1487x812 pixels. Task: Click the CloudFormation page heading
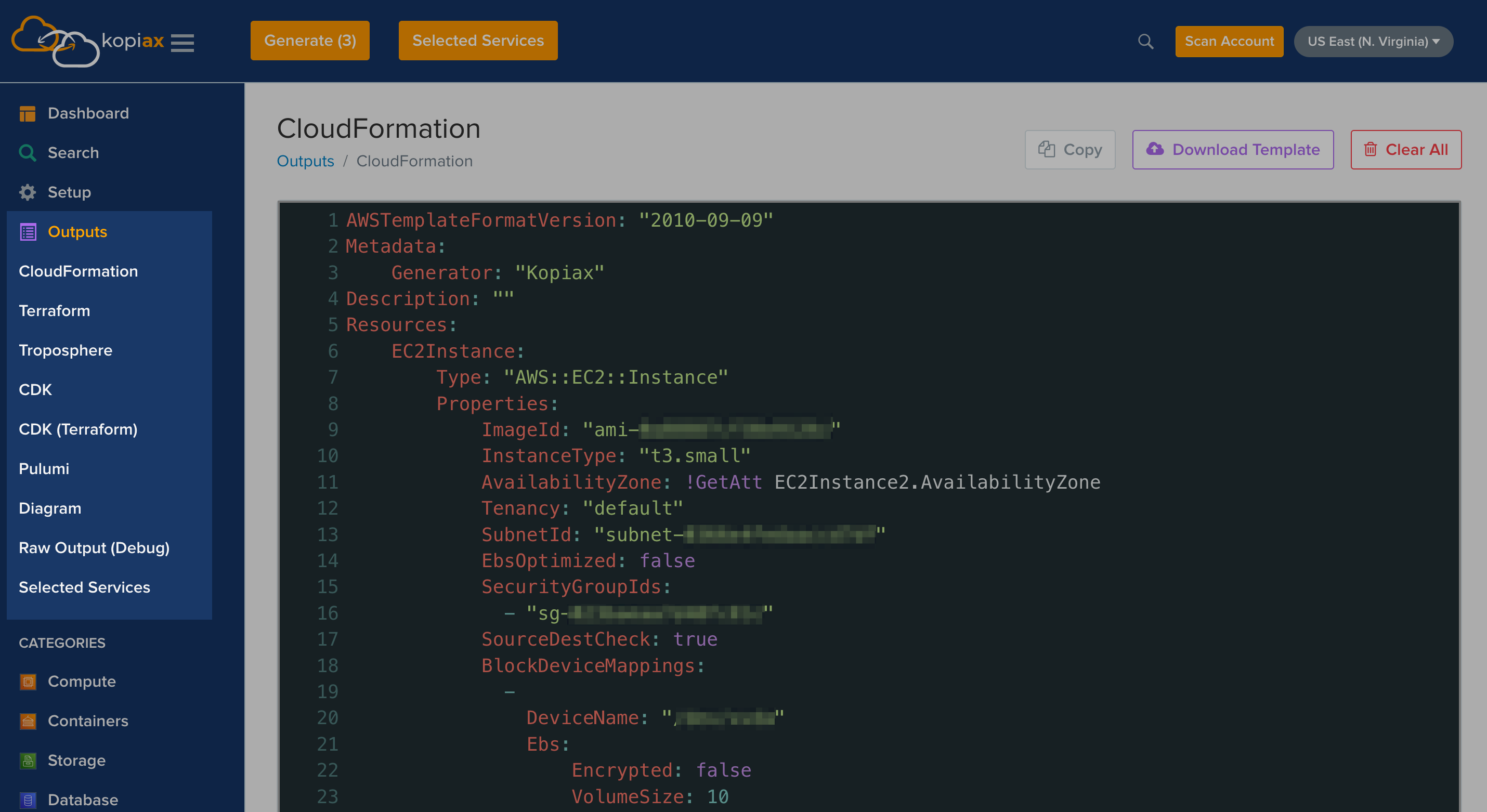pos(379,128)
